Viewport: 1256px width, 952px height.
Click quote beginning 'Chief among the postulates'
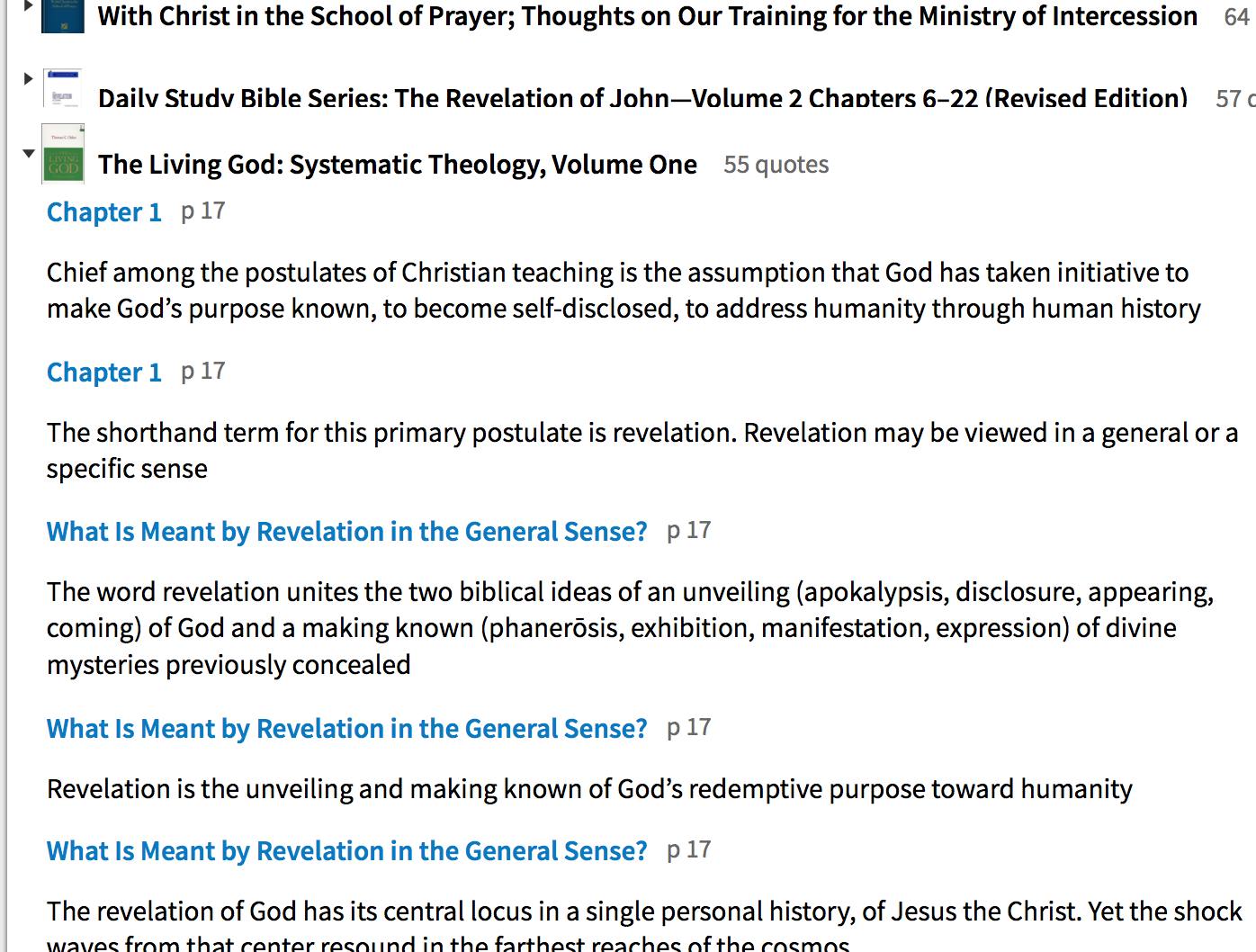624,291
